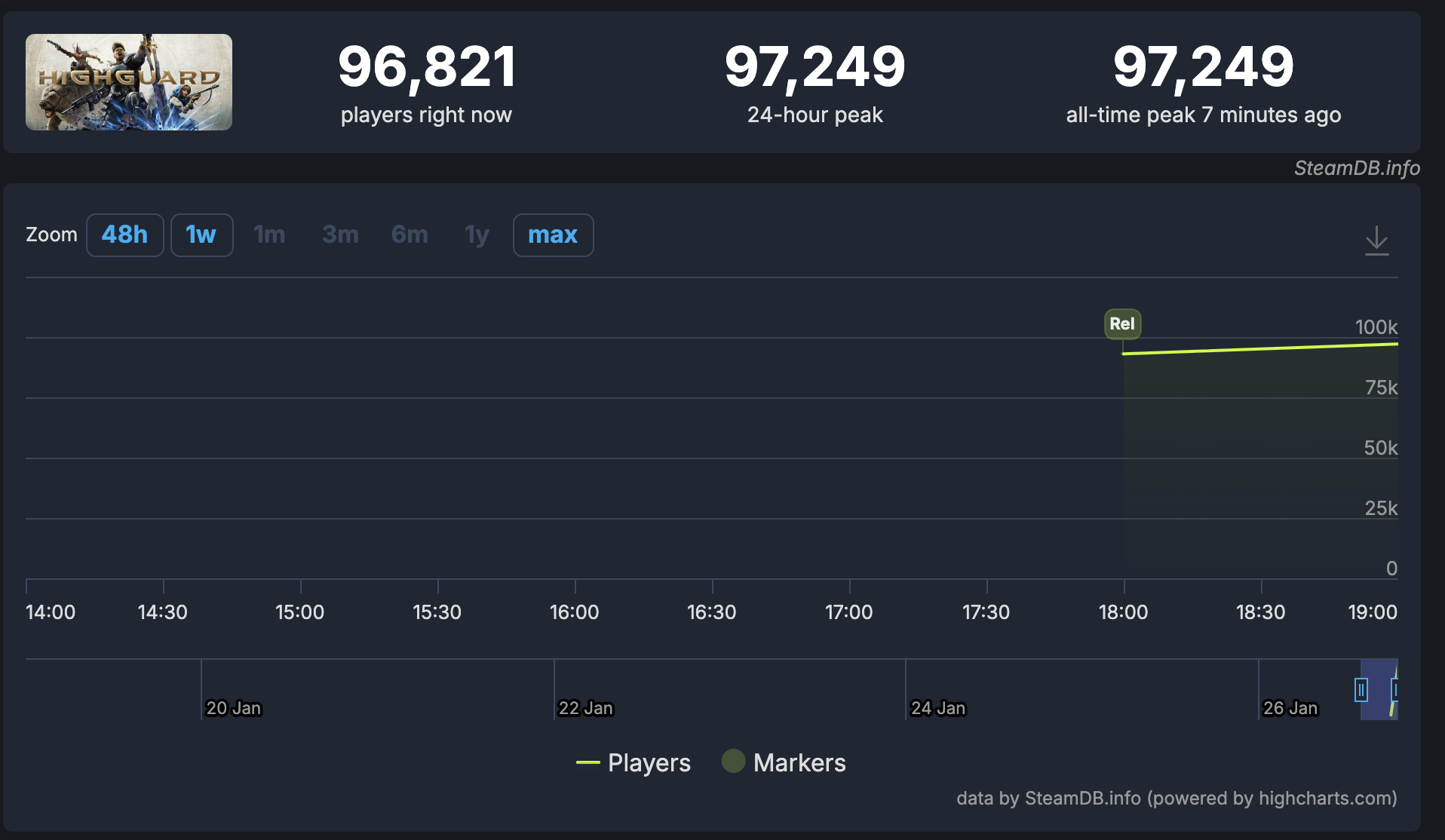Choose the 1m zoom range
Viewport: 1445px width, 840px height.
(x=269, y=235)
